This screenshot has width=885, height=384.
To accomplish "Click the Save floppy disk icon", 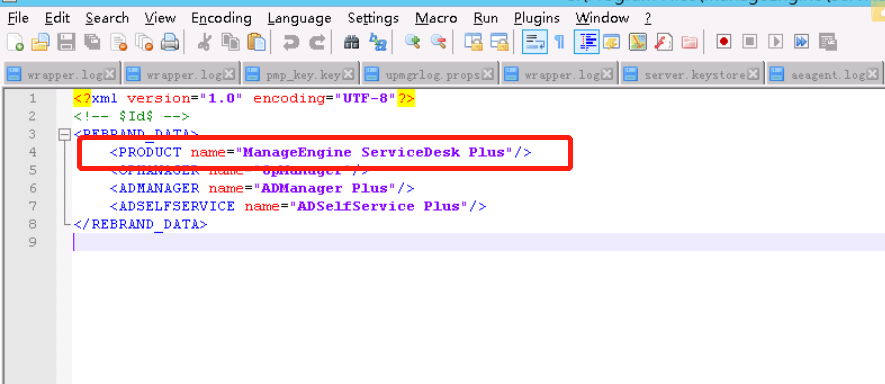I will pyautogui.click(x=67, y=42).
